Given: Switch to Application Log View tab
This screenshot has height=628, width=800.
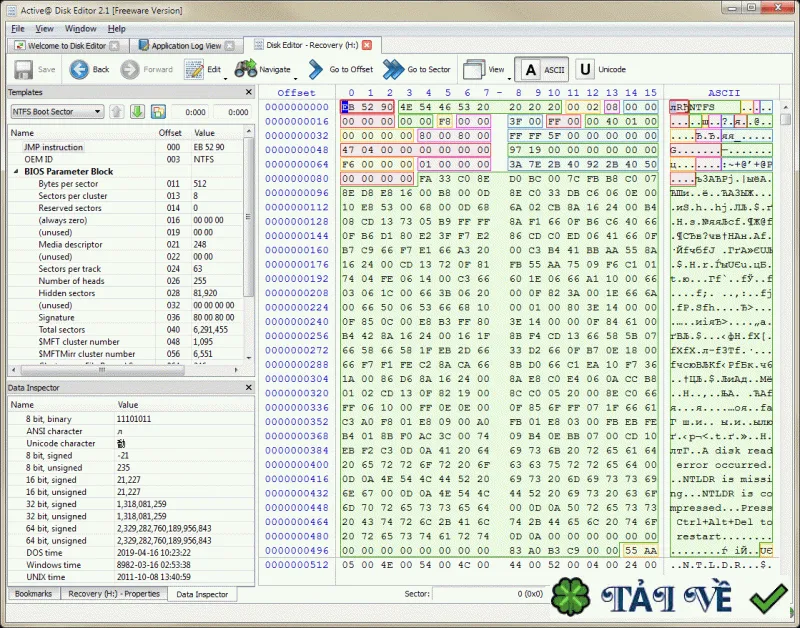Looking at the screenshot, I should pos(186,45).
